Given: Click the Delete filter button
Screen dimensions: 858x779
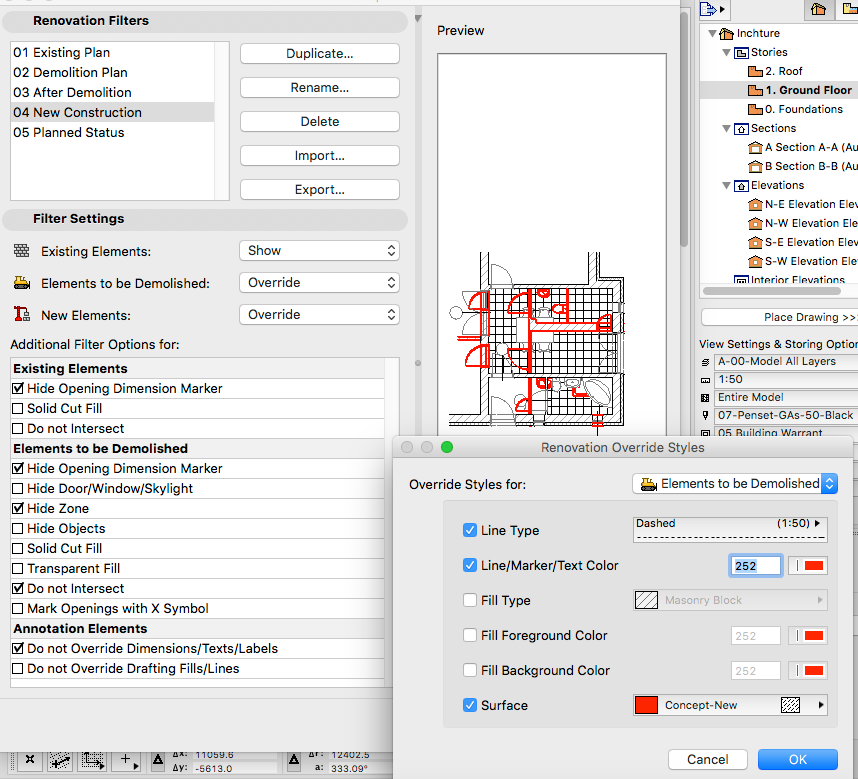Looking at the screenshot, I should click(320, 121).
